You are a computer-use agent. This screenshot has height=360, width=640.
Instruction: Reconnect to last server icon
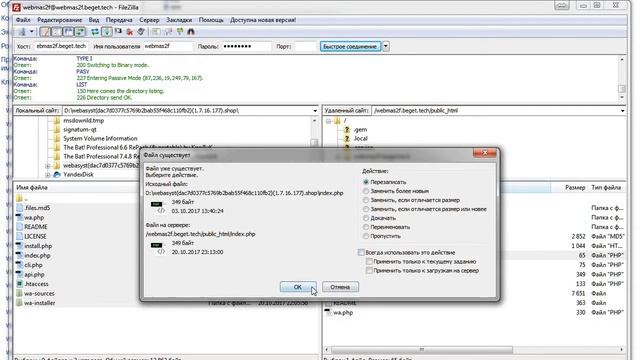click(141, 32)
